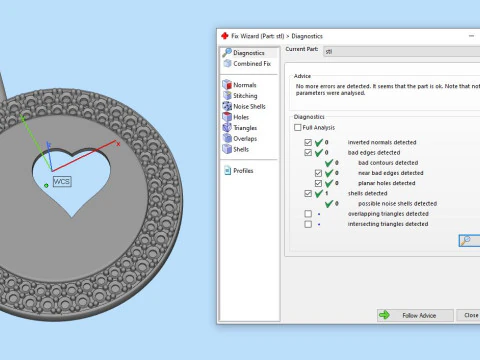The height and width of the screenshot is (360, 480).
Task: Click the Profiles document icon
Action: 228,170
